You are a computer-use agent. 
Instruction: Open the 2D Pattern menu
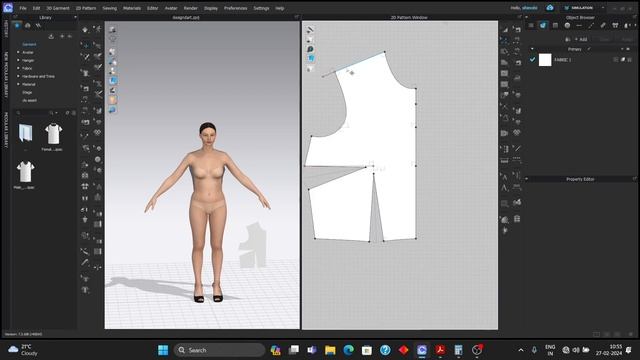(x=86, y=8)
